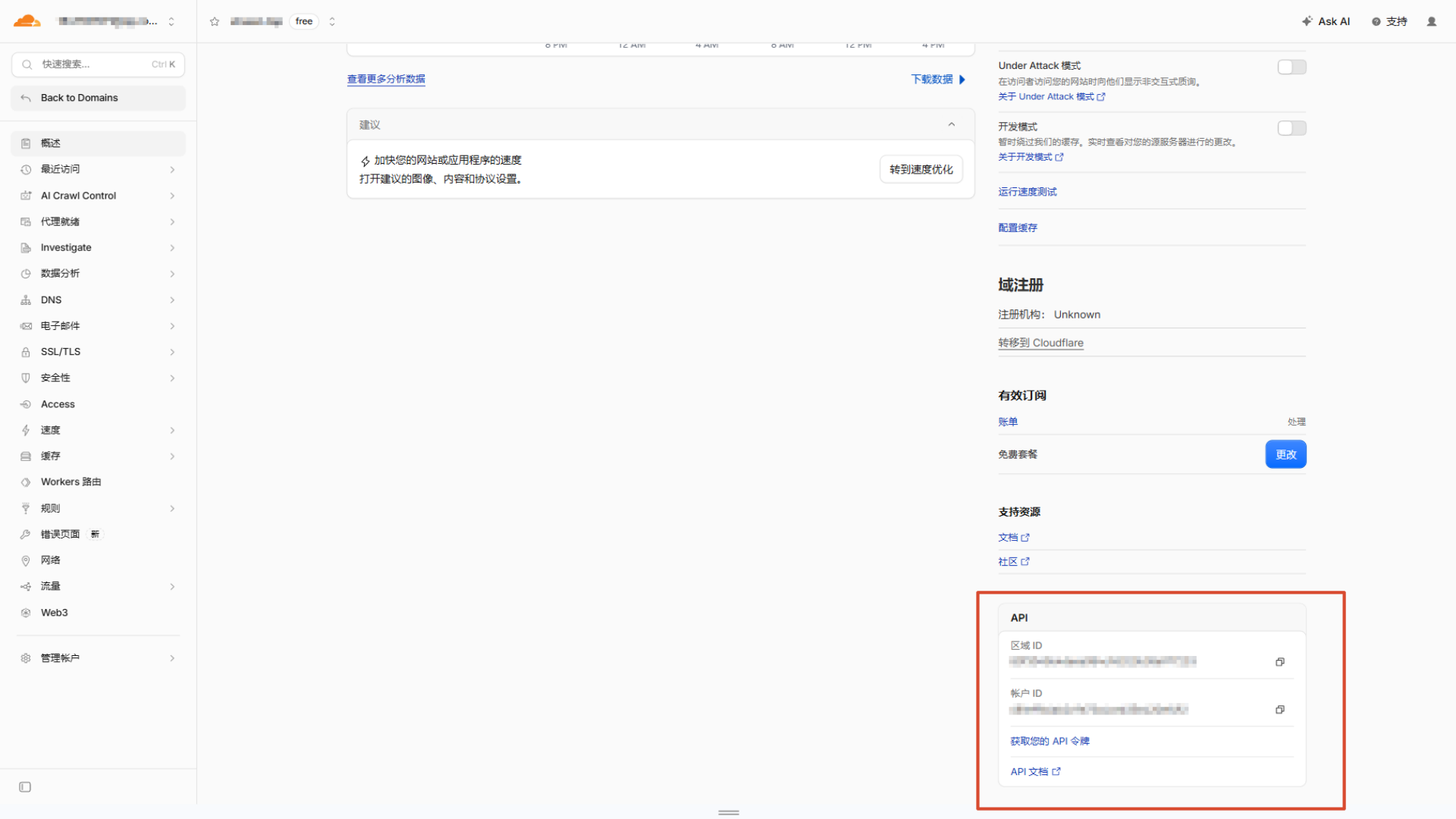Image resolution: width=1456 pixels, height=819 pixels.
Task: Click 下载数据 download link
Action: (938, 80)
